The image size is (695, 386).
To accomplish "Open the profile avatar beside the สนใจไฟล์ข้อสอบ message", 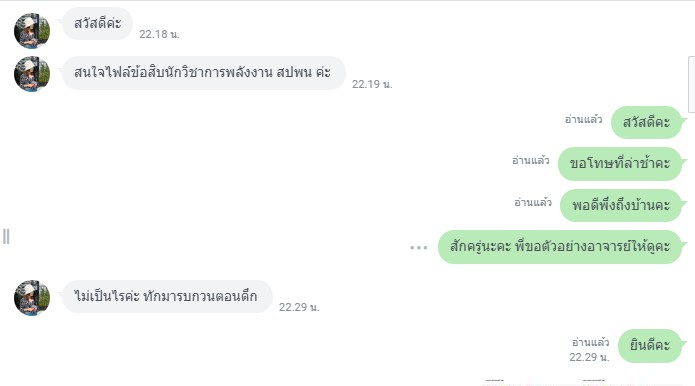I will 32,74.
